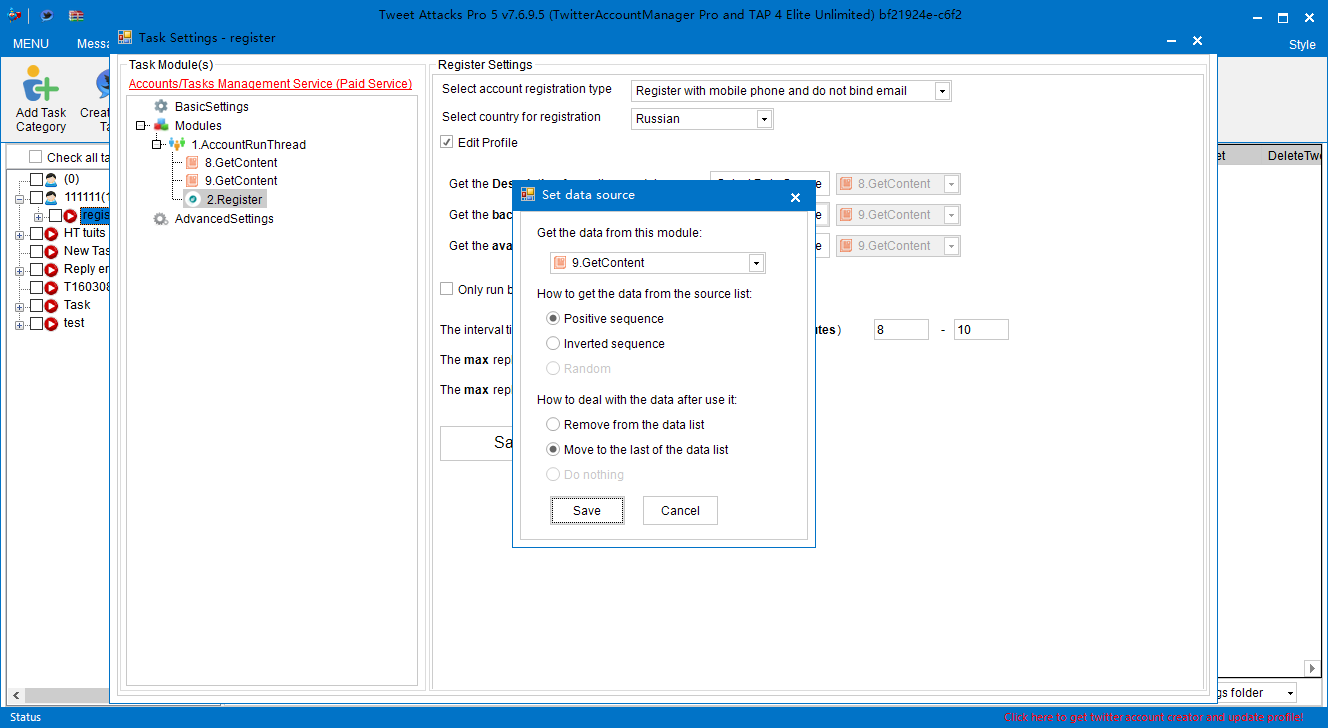Tick the checkbox for (0) account group
Screen dimensions: 1328x728
pos(36,179)
